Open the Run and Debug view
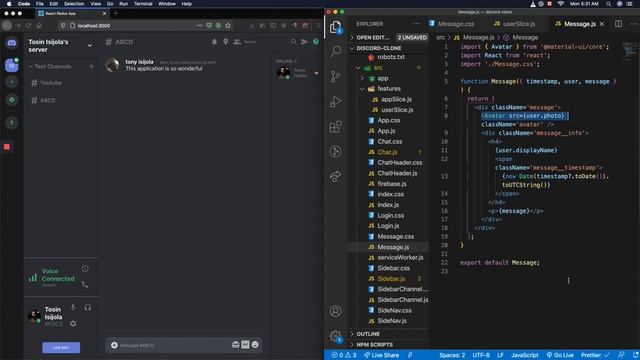Screen dimensions: 640x360 pos(336,101)
